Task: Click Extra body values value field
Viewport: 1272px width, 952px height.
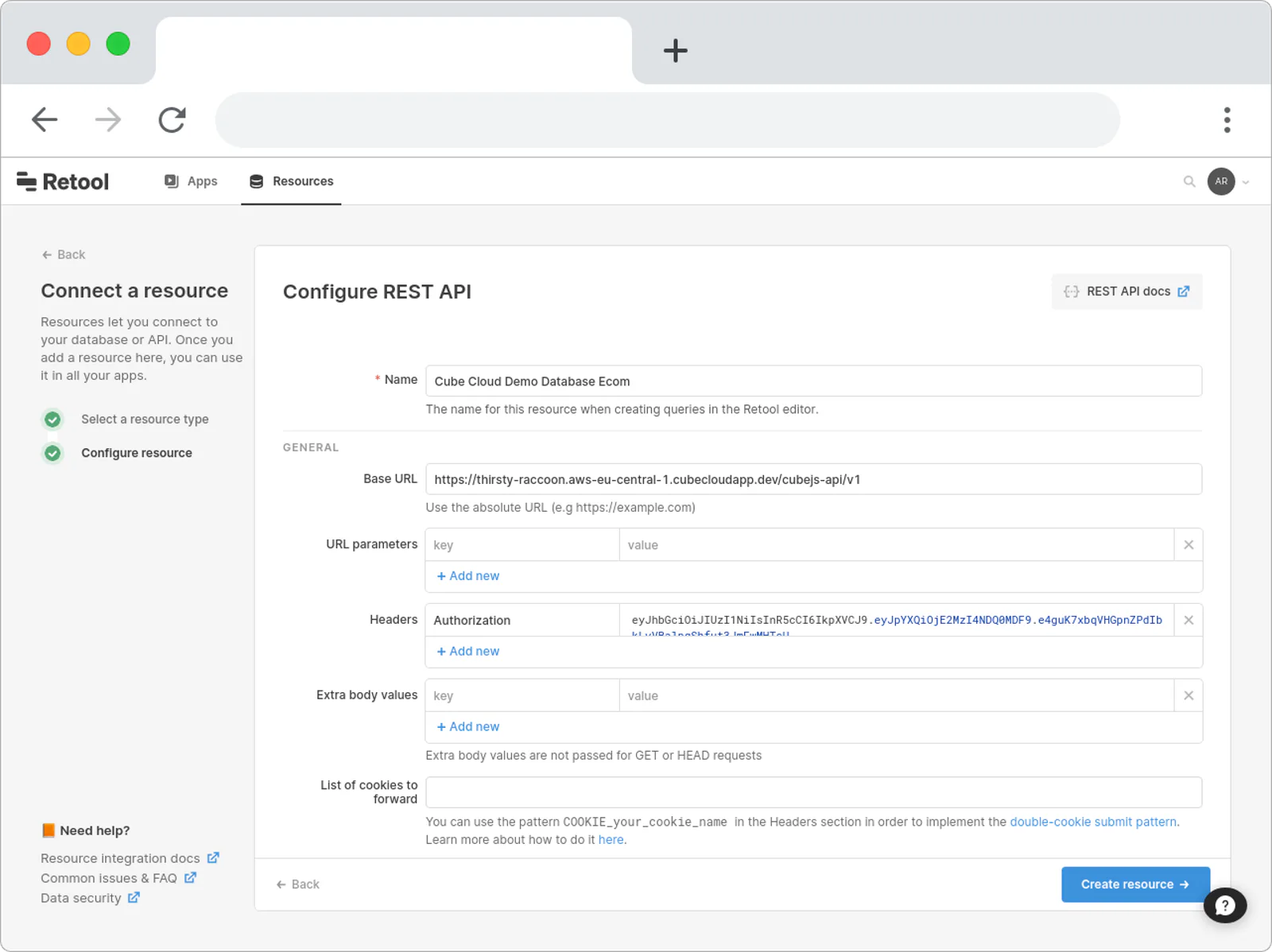Action: click(x=897, y=695)
